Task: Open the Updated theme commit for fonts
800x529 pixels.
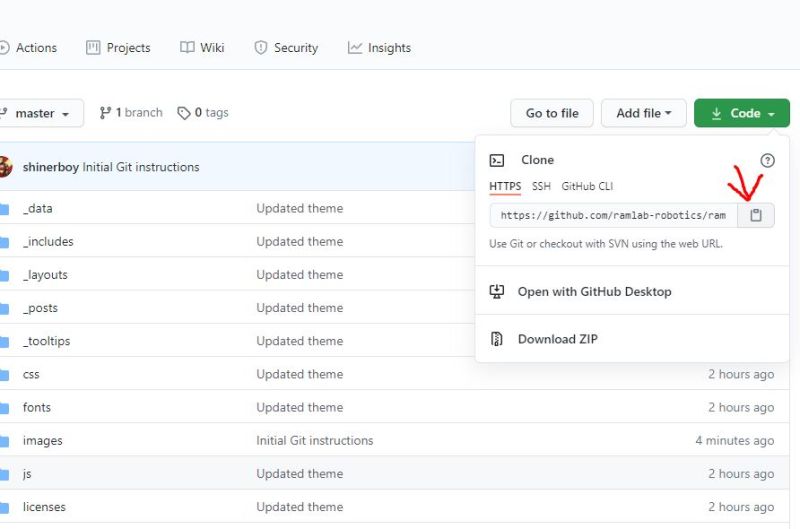Action: (x=299, y=408)
